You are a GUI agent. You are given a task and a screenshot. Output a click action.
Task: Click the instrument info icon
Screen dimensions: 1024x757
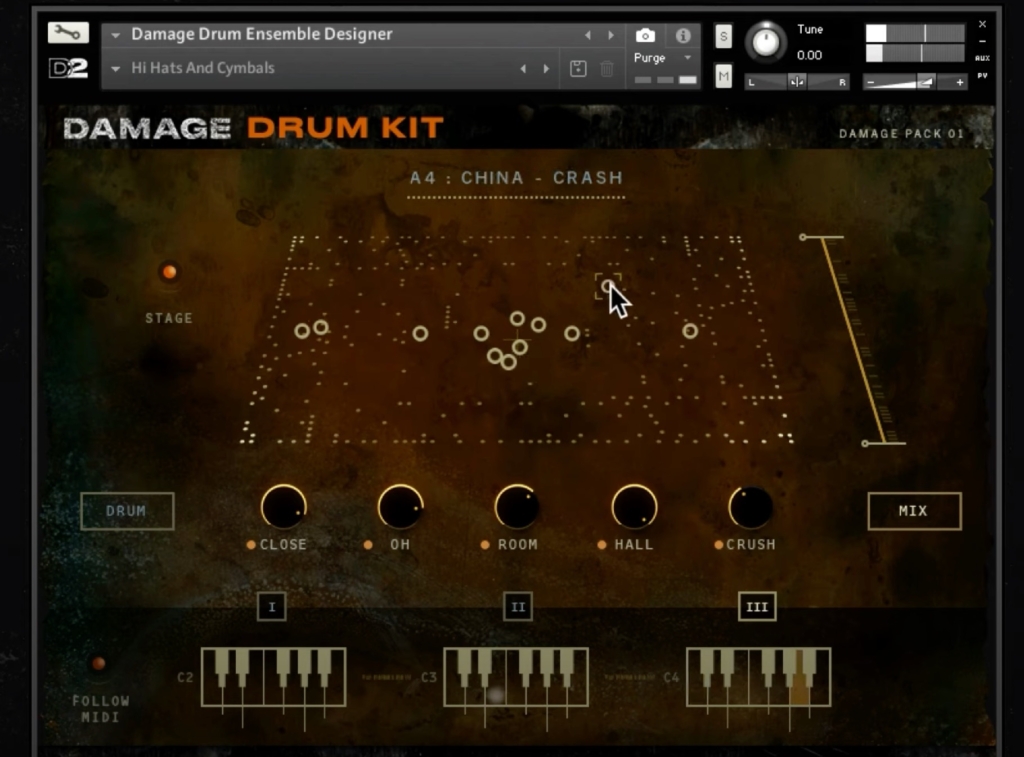point(683,34)
